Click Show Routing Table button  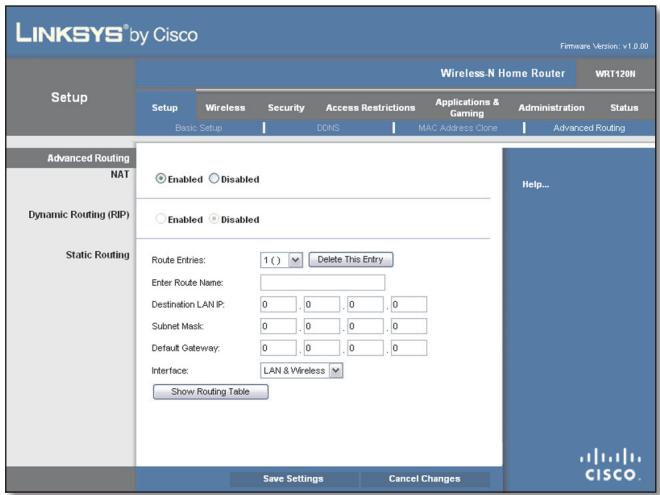(x=210, y=392)
